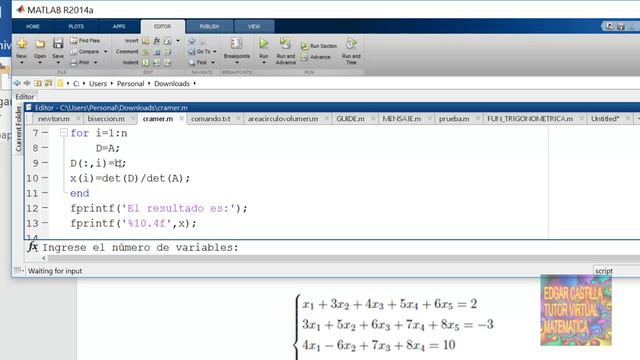Switch to the VIEW ribbon tab
640x360 pixels.
(254, 27)
